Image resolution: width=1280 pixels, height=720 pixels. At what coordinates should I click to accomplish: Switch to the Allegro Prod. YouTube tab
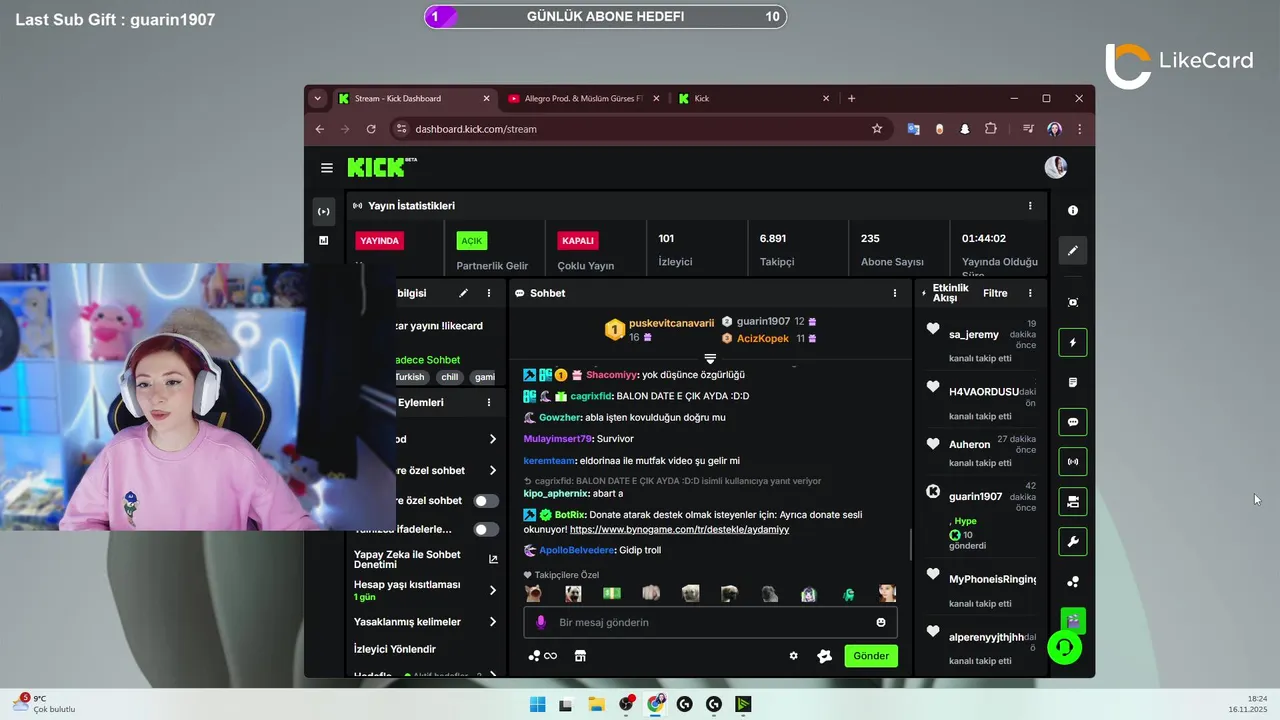point(584,99)
